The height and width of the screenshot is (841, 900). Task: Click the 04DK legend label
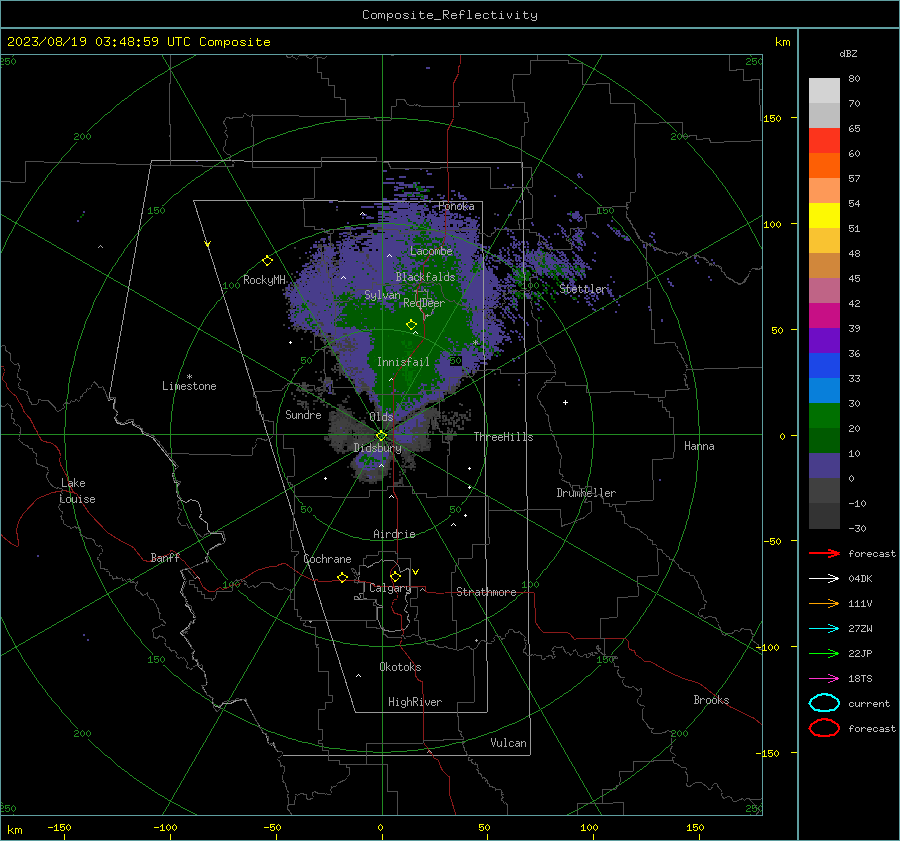(x=860, y=579)
